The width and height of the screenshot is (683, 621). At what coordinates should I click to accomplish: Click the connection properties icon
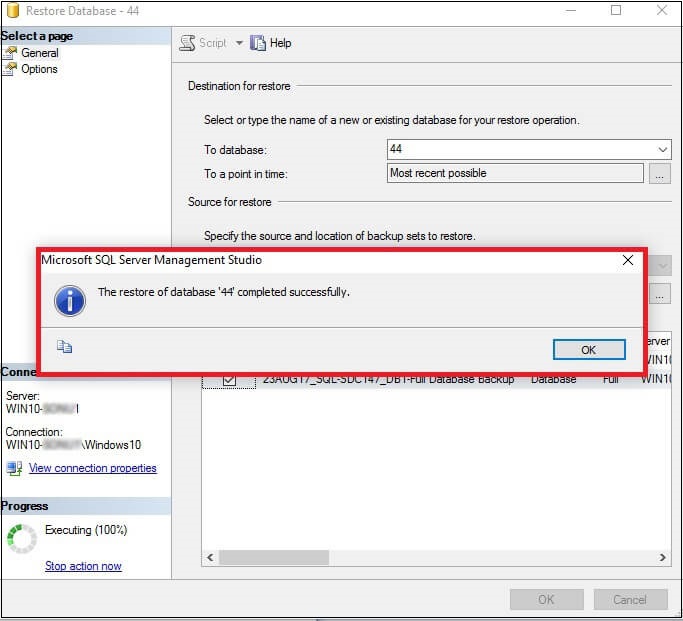(x=14, y=468)
